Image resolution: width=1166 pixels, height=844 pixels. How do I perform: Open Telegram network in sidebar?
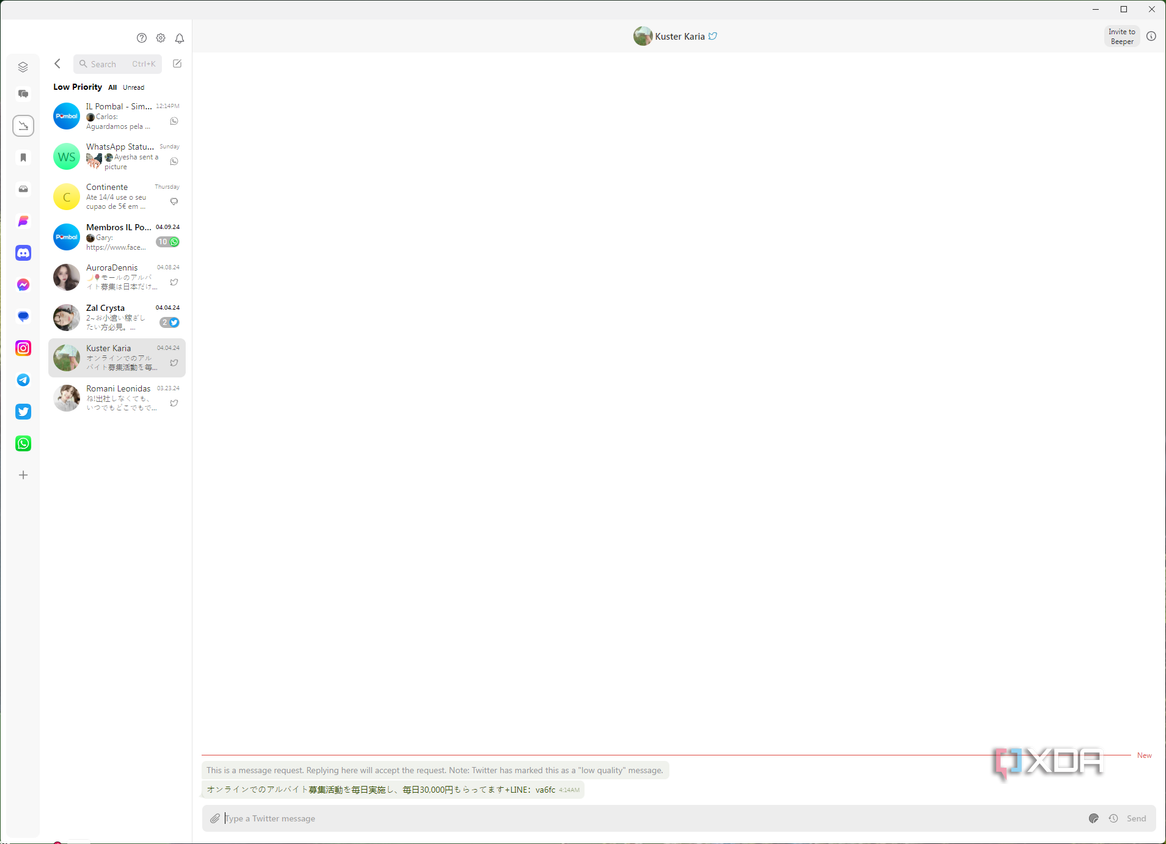tap(23, 380)
